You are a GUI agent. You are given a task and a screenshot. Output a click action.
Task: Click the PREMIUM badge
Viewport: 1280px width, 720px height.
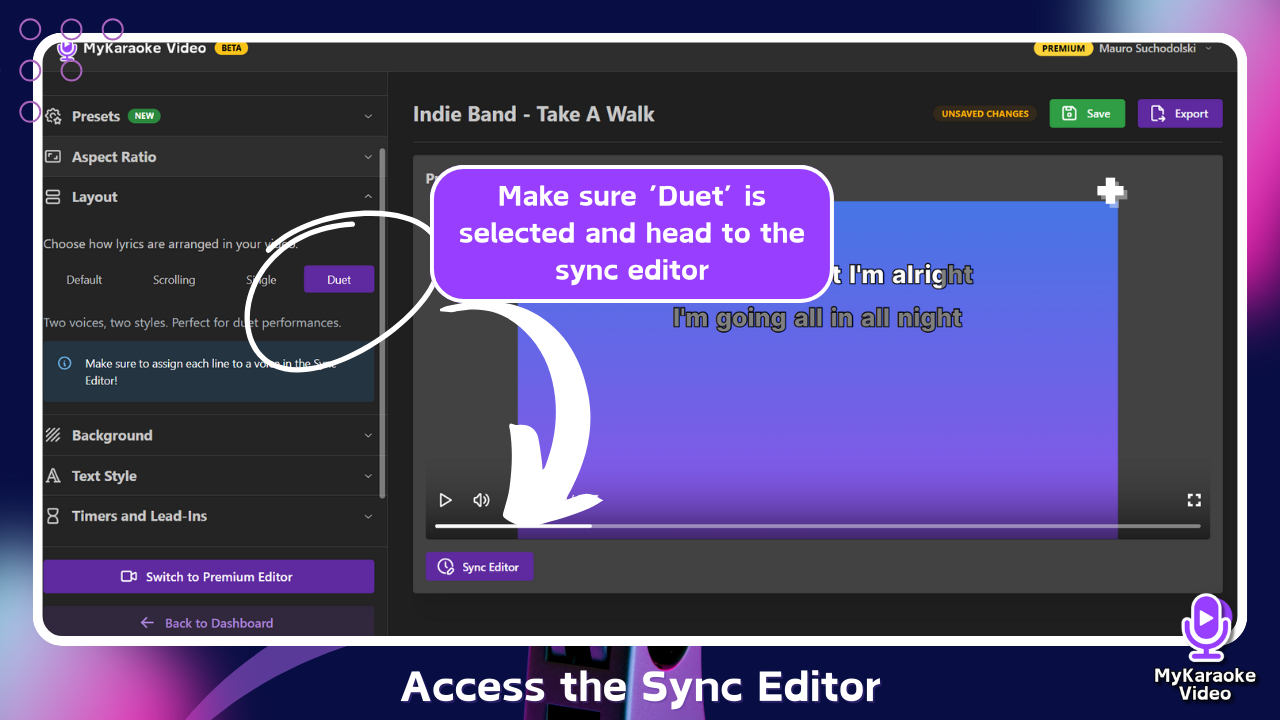click(x=1063, y=48)
